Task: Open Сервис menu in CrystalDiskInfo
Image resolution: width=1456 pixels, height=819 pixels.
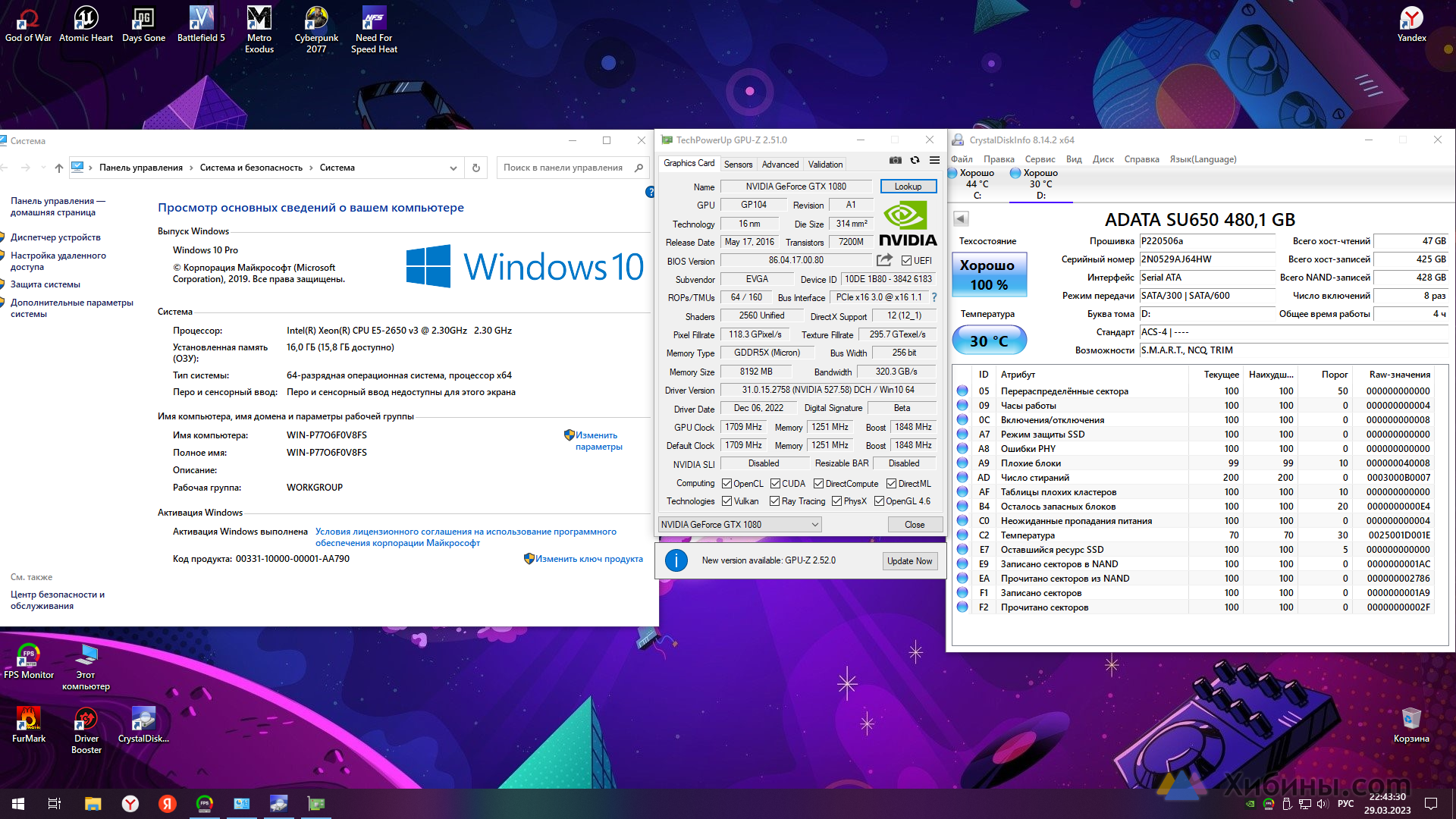Action: 1040,159
